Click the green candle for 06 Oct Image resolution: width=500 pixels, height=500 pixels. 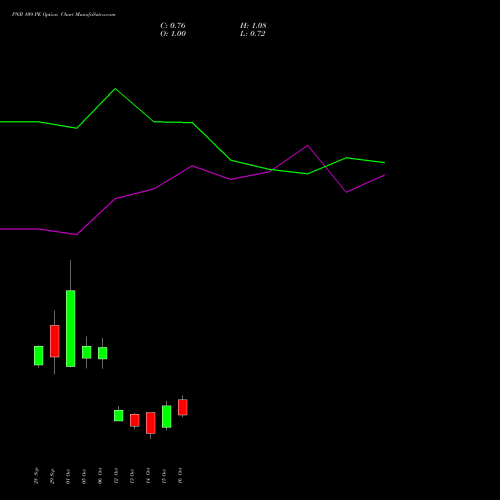point(103,353)
